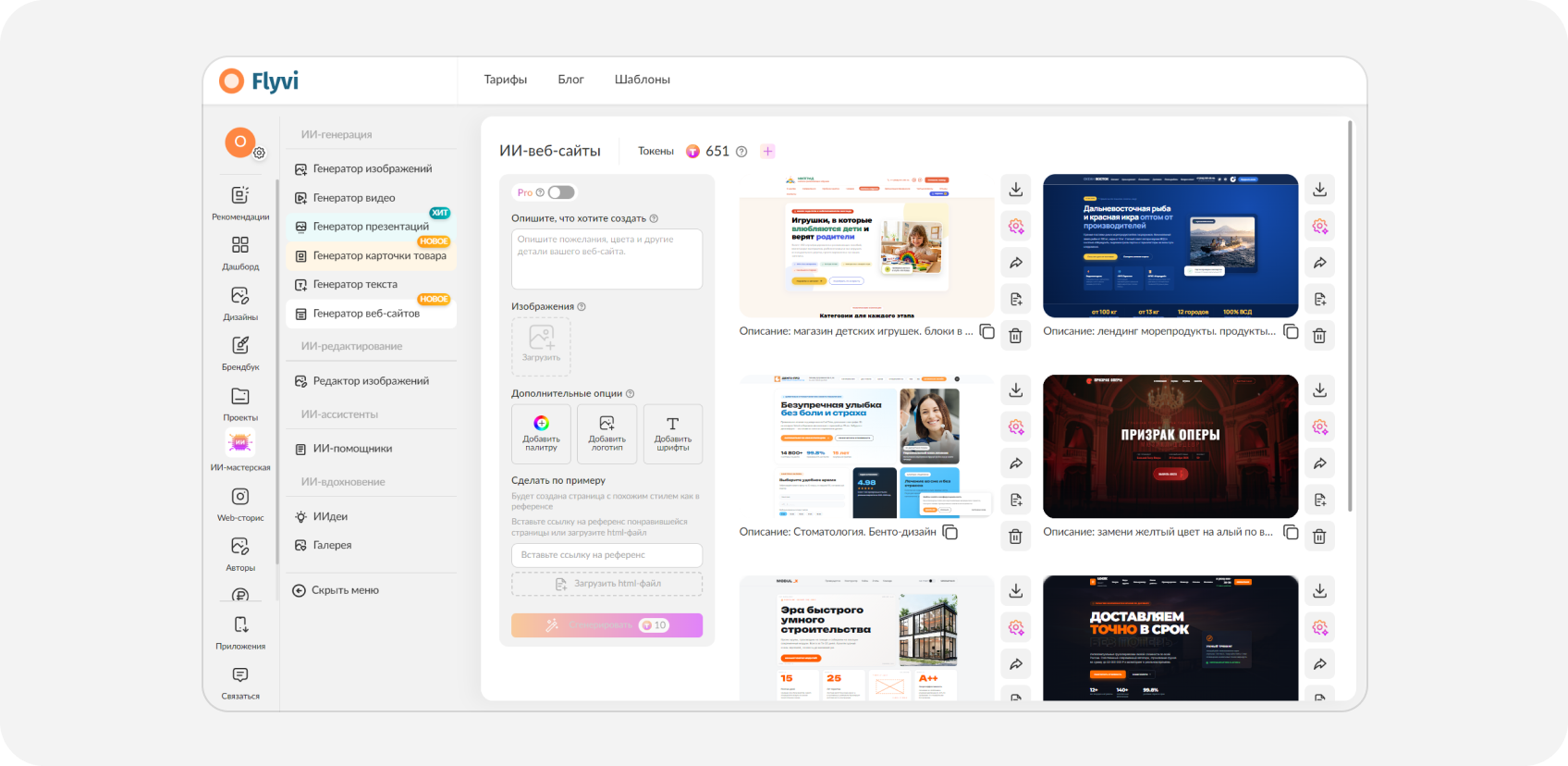Viewport: 1568px width, 766px height.
Task: Click the Загрузить html-файл button
Action: [607, 584]
